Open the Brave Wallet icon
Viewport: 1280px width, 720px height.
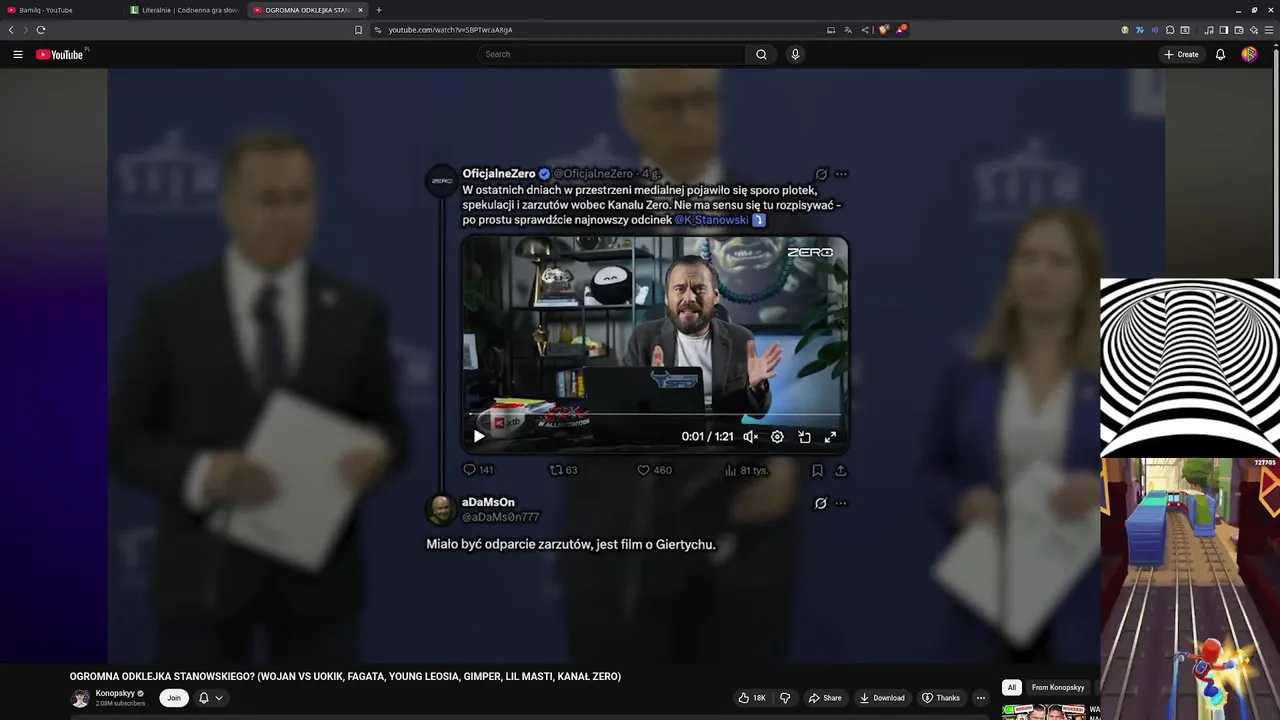(x=1239, y=30)
